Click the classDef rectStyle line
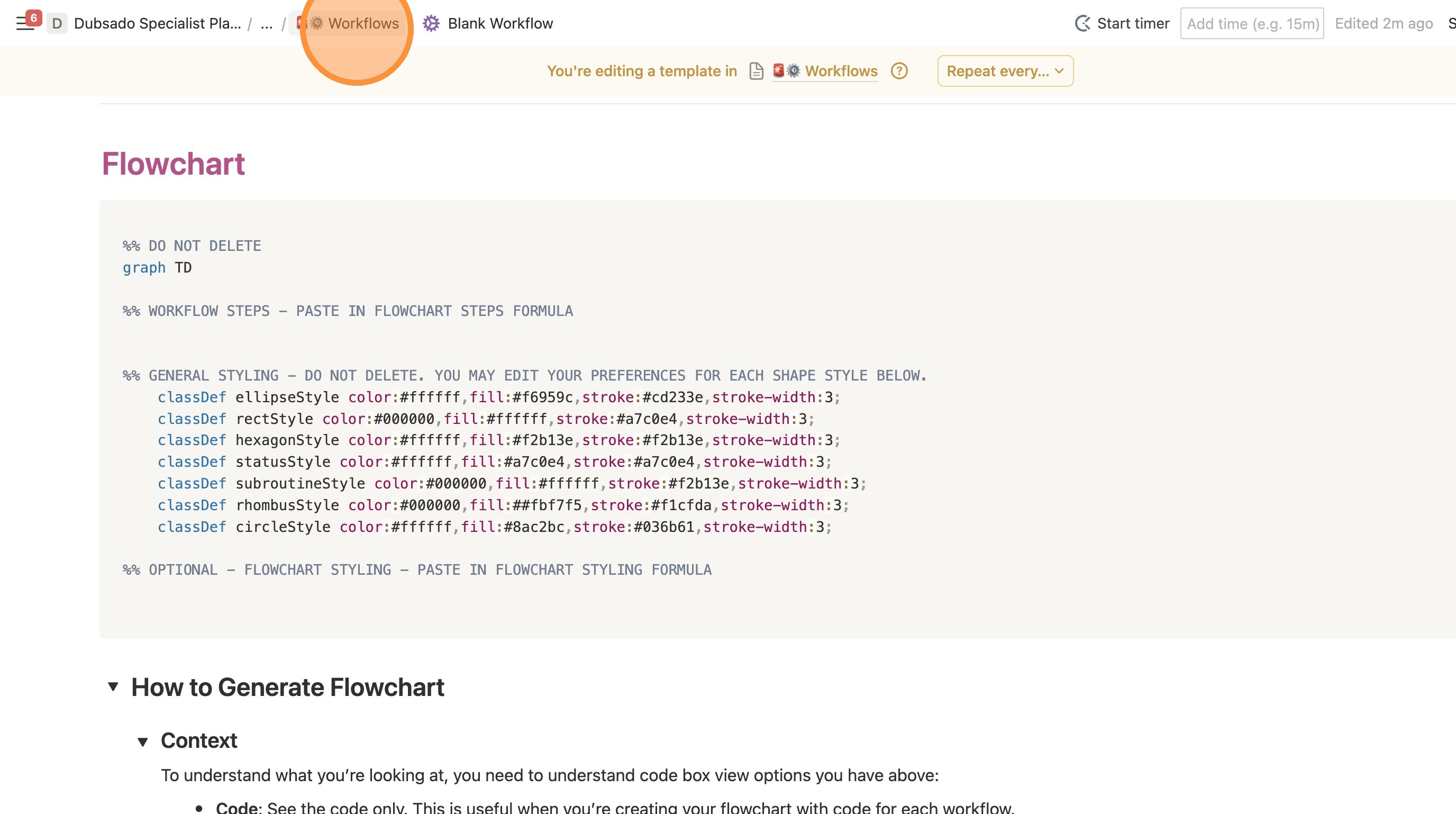Image resolution: width=1456 pixels, height=814 pixels. [486, 419]
